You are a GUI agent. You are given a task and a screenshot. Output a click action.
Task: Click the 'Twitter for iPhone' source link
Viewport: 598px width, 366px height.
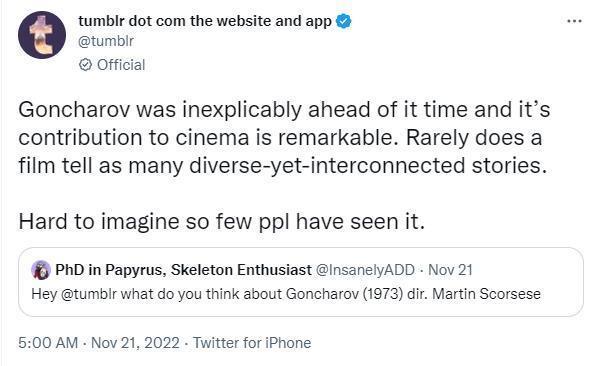[252, 343]
